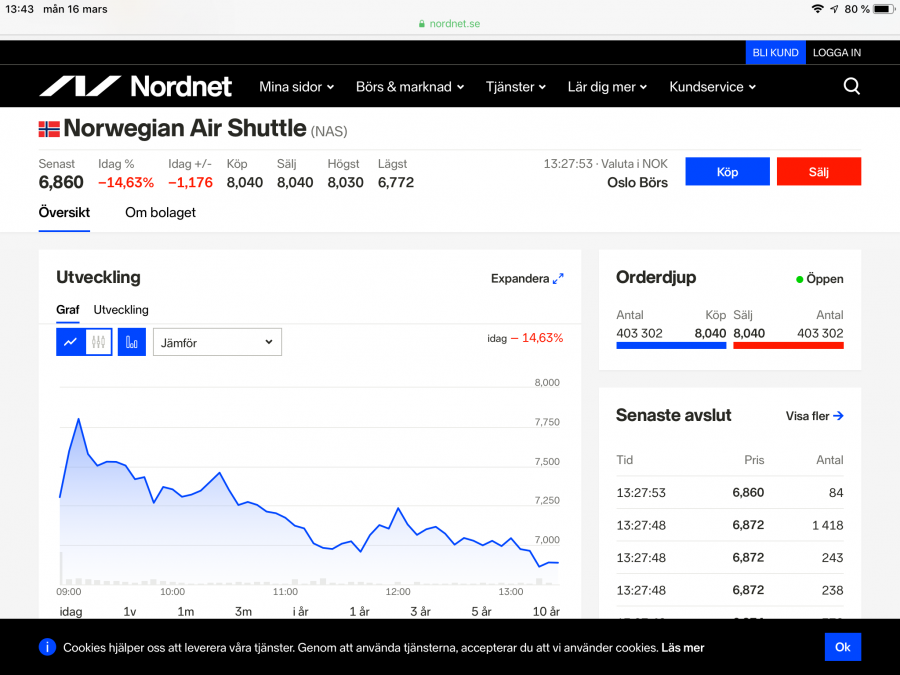Click the Norwegian flag icon

point(49,129)
